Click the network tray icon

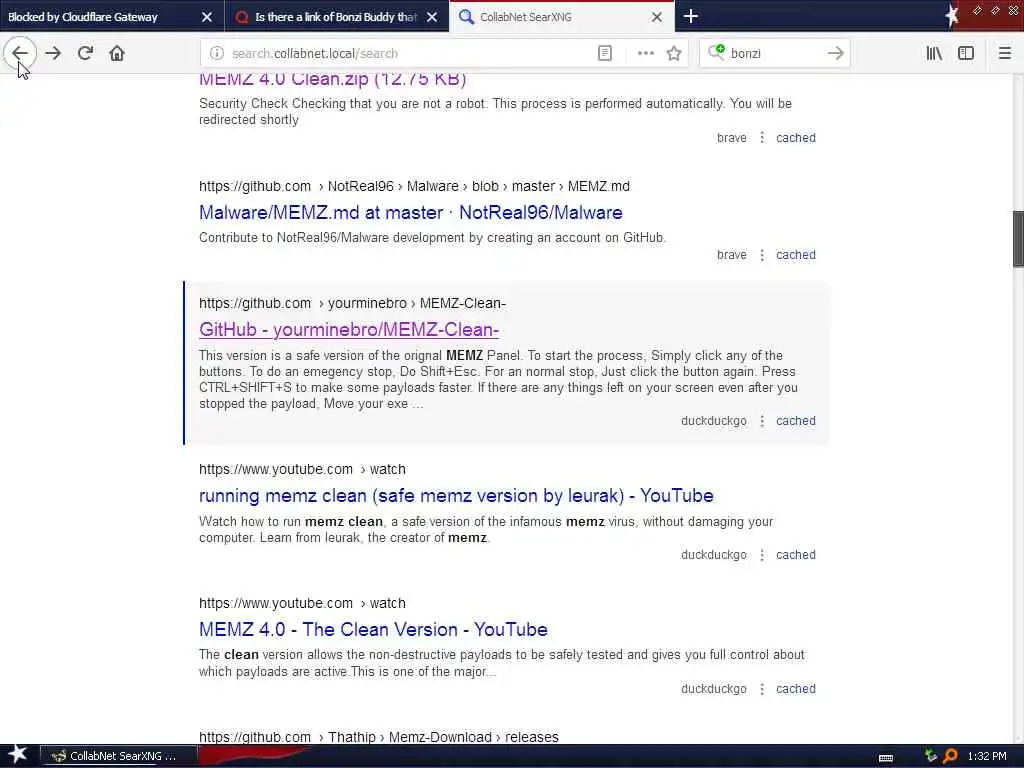click(931, 756)
